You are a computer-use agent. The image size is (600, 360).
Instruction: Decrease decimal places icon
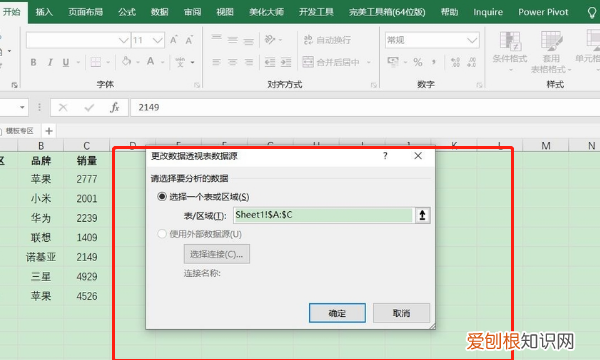pyautogui.click(x=472, y=62)
